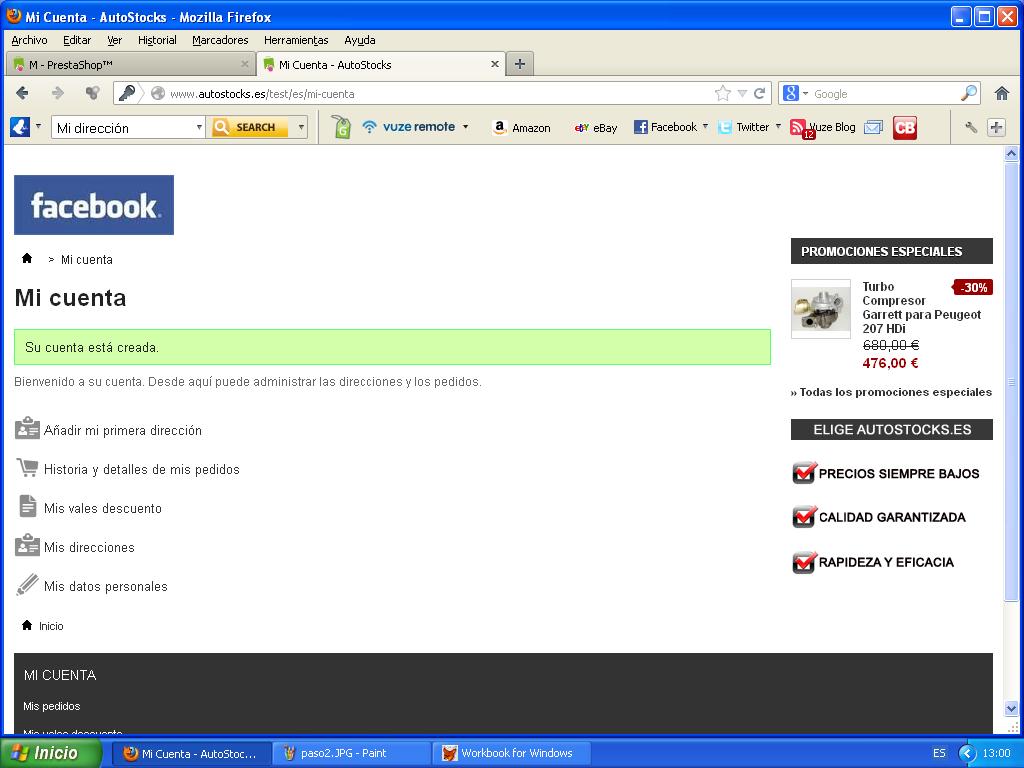Viewport: 1024px width, 768px height.
Task: Open a new tab with the plus button
Action: (x=520, y=64)
